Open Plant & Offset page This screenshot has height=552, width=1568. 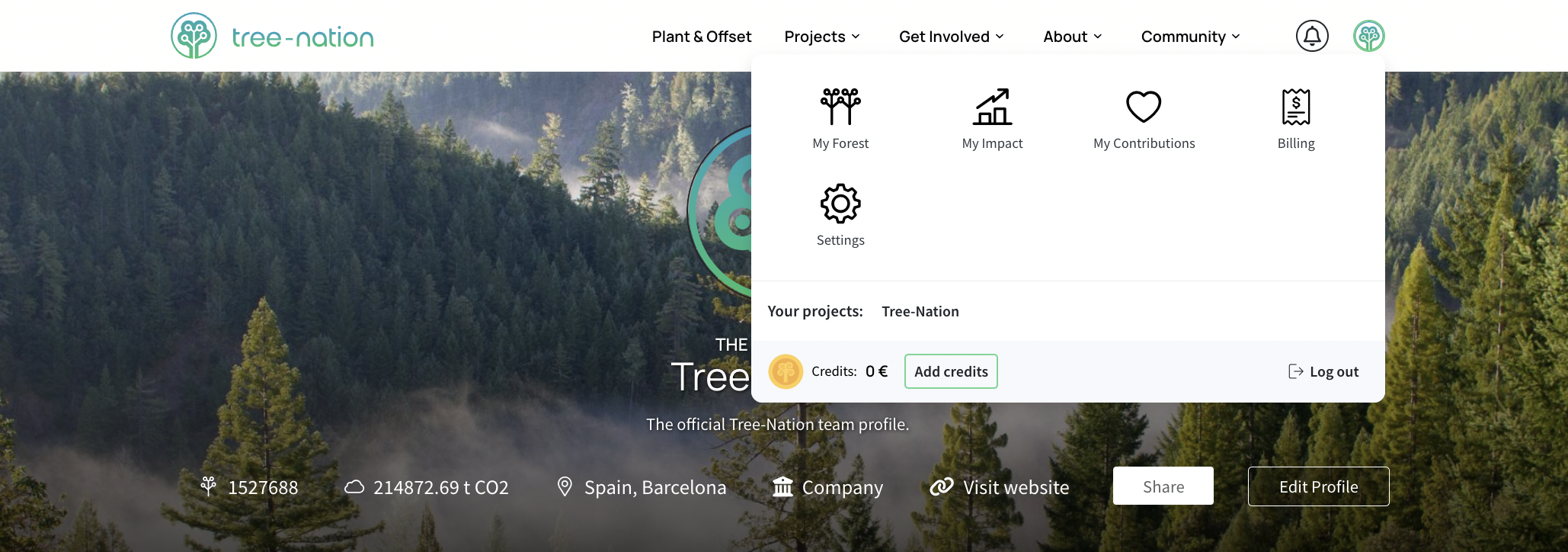tap(701, 37)
